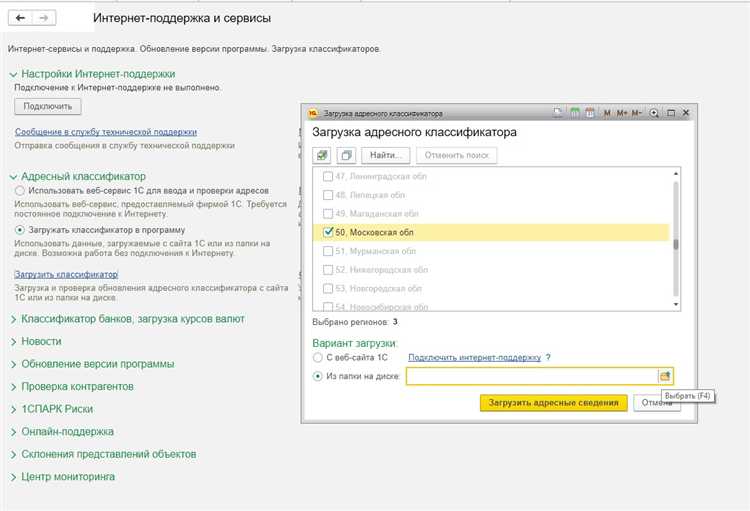The image size is (750, 511).
Task: Click the back navigation arrow
Action: click(x=20, y=18)
